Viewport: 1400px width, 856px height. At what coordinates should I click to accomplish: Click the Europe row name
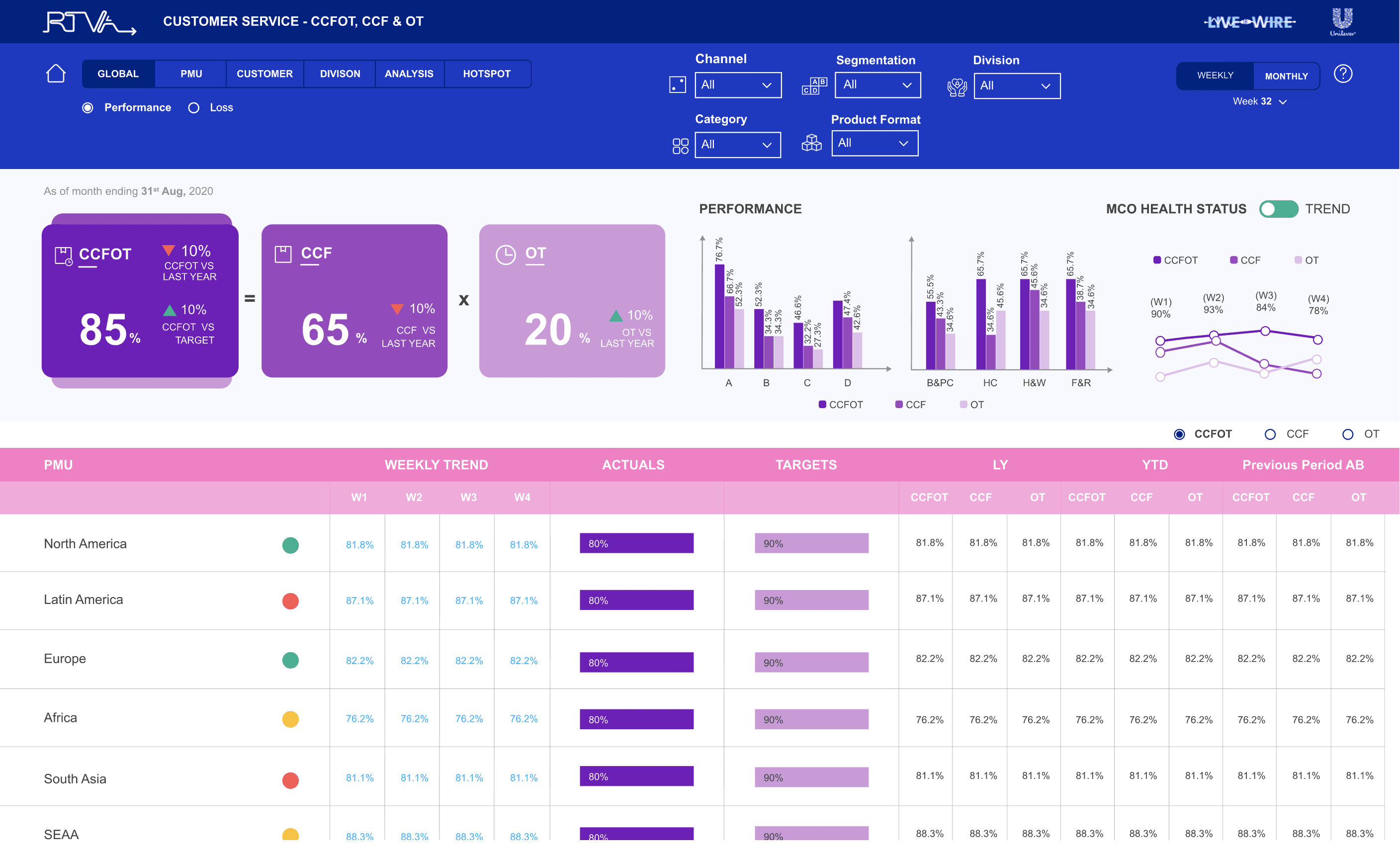tap(65, 658)
